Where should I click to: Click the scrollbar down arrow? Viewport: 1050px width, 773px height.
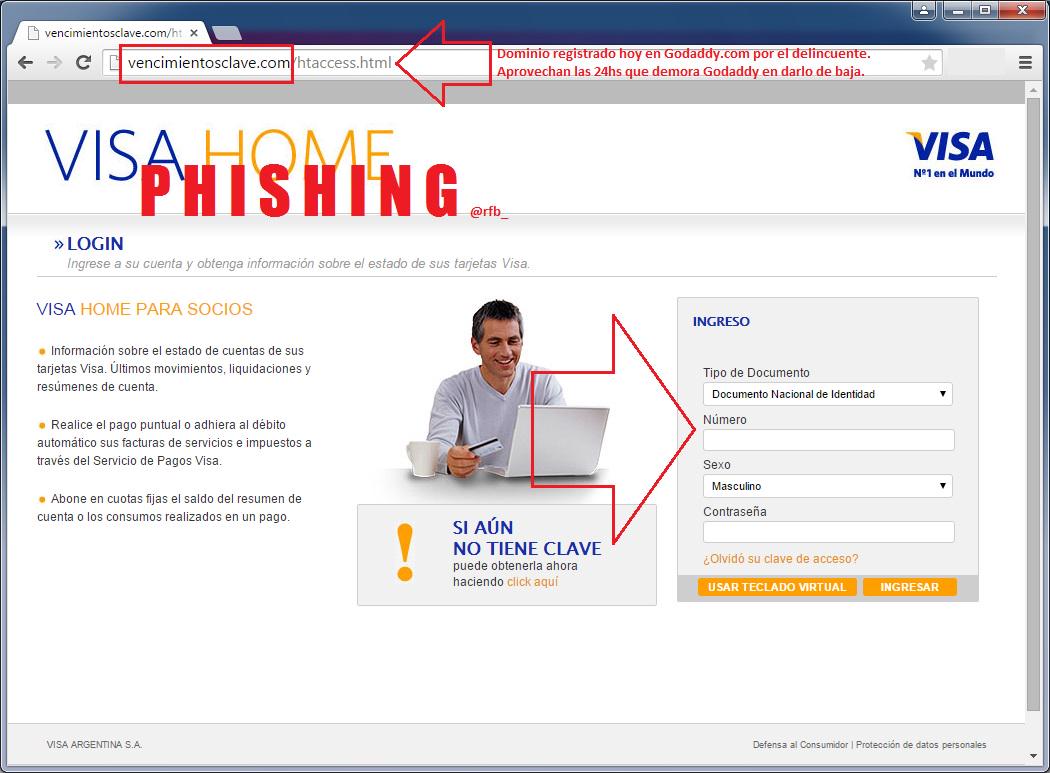click(x=1033, y=756)
